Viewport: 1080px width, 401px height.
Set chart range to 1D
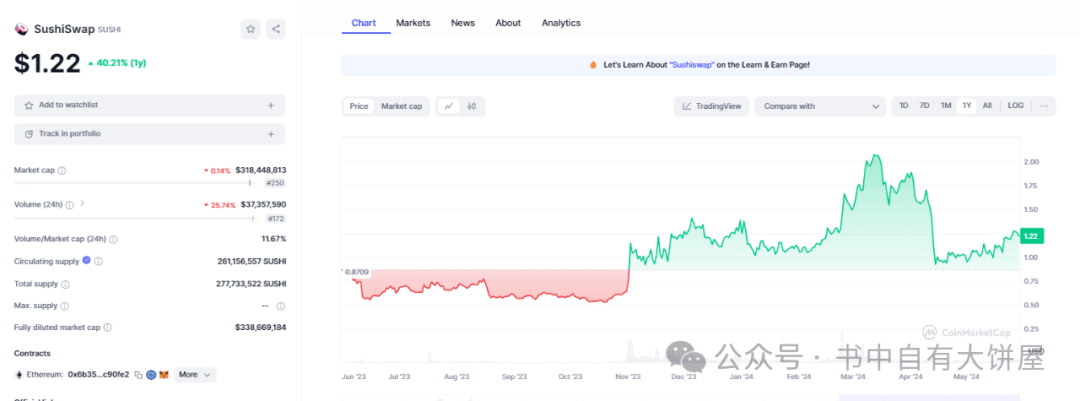click(x=904, y=105)
